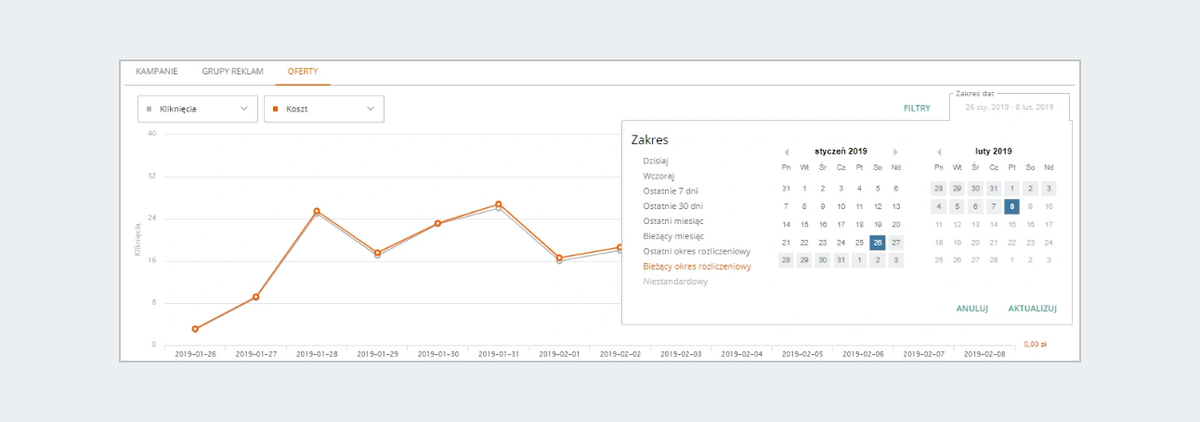Select Bieżący okres rozliczeniowy preset

(x=697, y=266)
